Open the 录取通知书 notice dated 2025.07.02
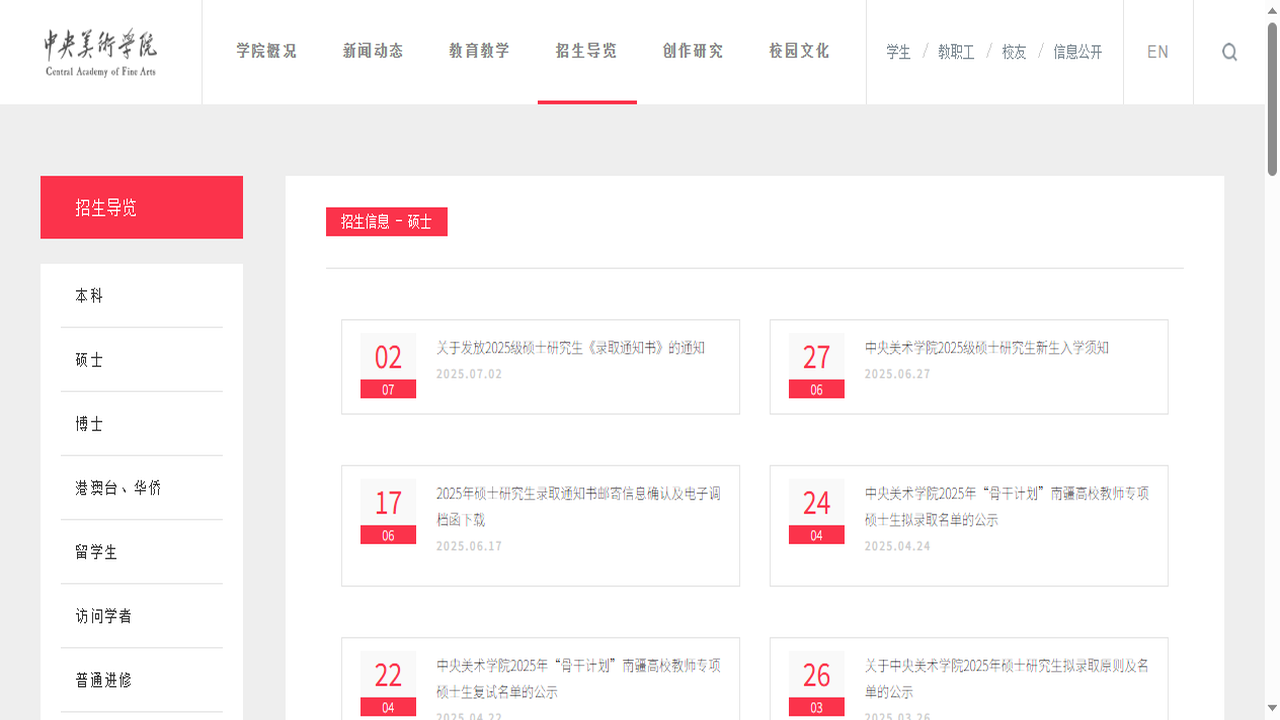This screenshot has height=720, width=1280. tap(570, 348)
